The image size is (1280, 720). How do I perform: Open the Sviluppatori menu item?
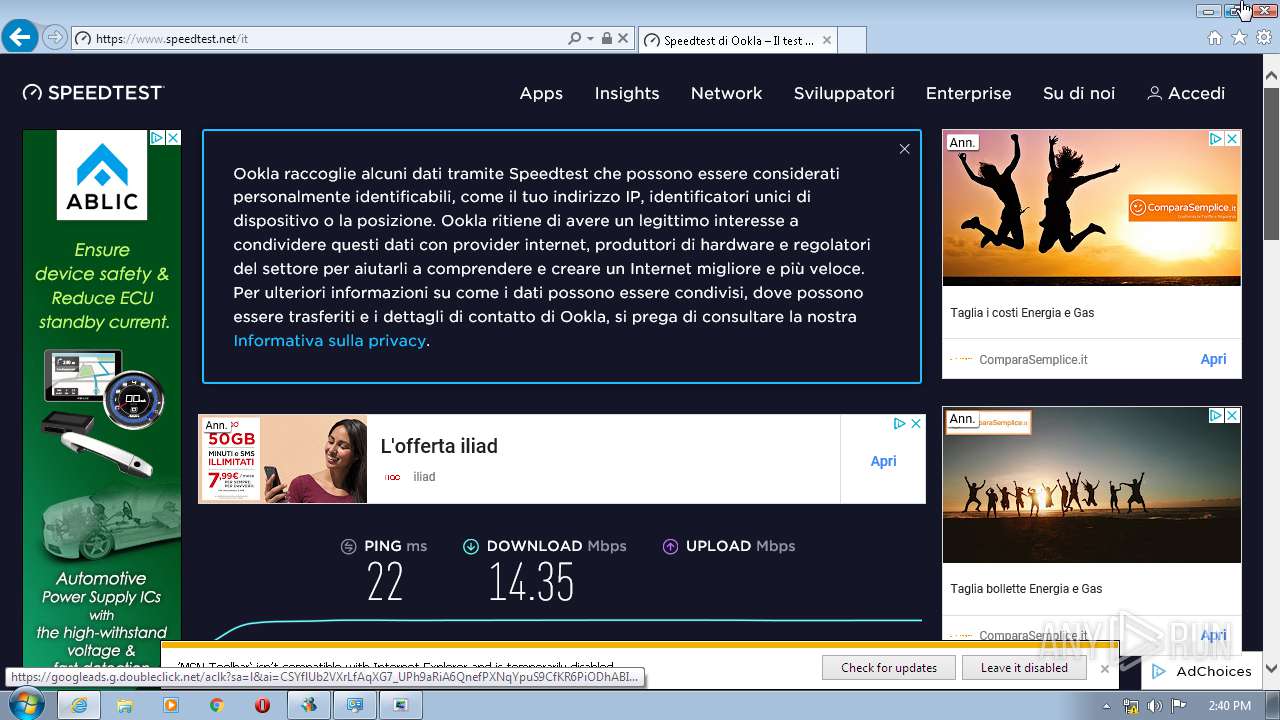click(844, 94)
